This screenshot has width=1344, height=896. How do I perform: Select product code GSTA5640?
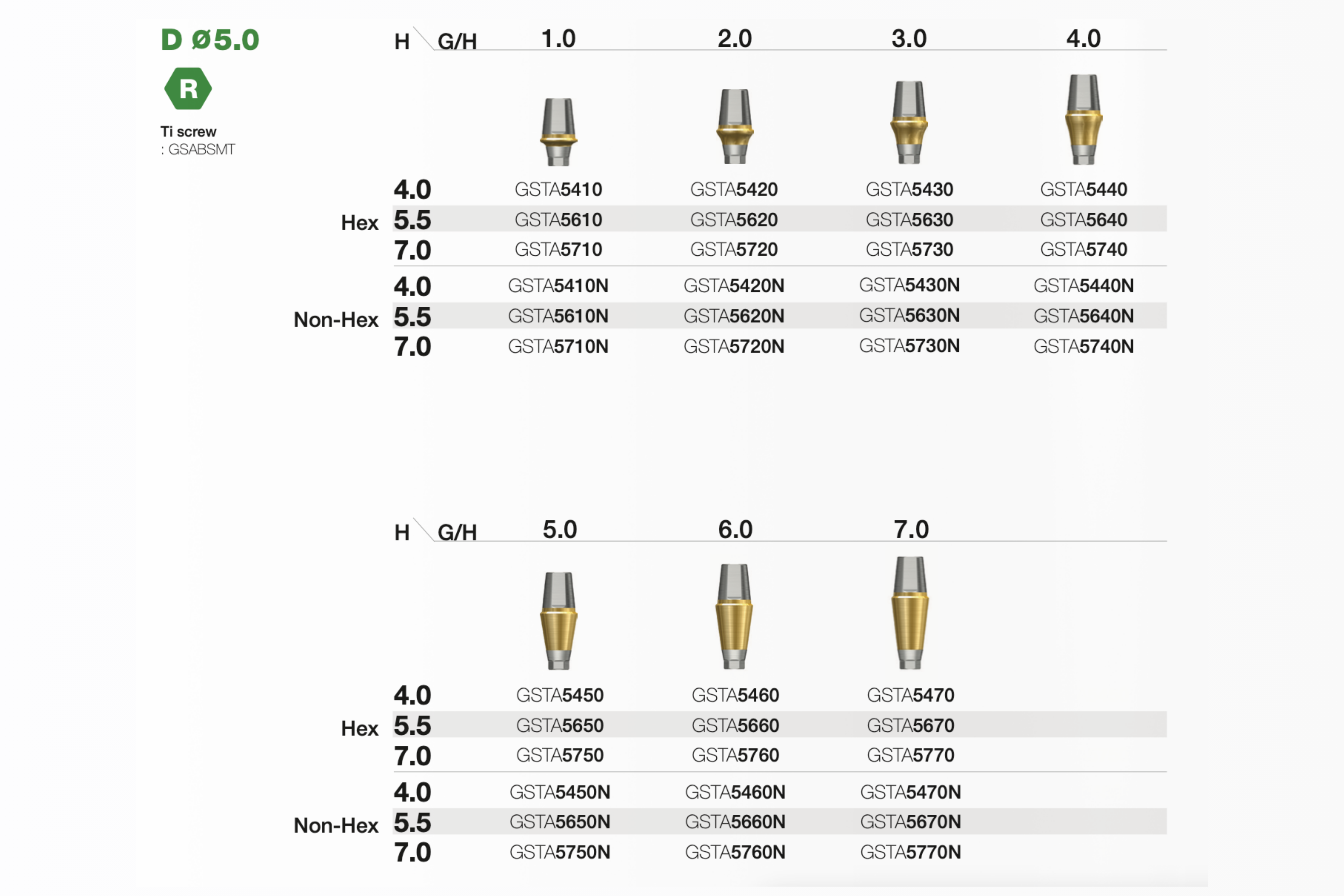1083,219
